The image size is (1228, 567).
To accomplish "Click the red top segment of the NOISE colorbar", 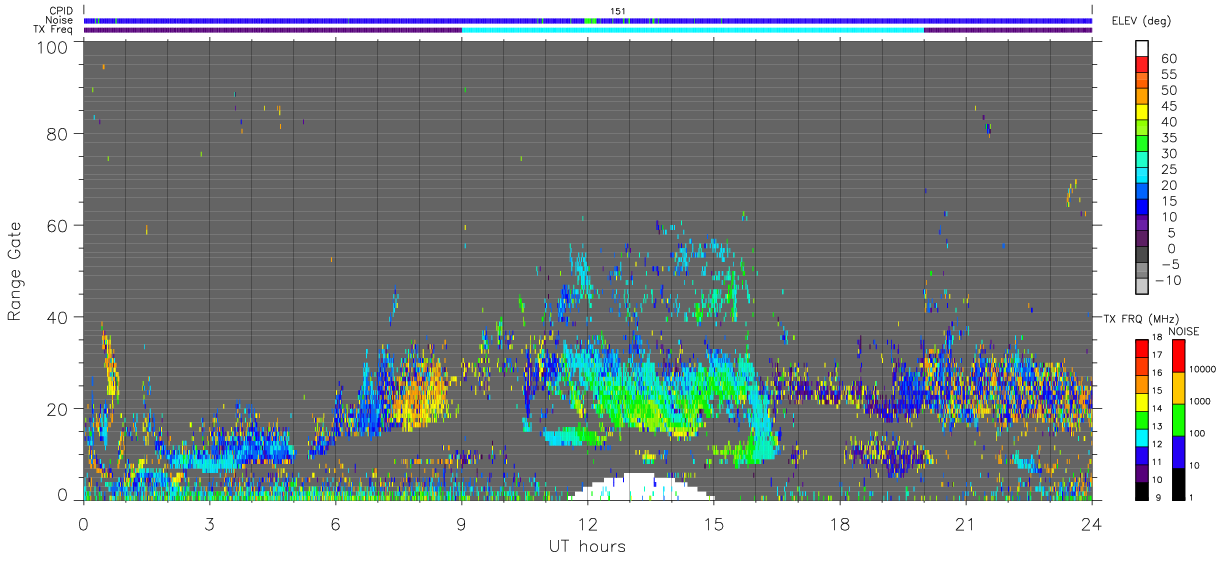I will (x=1179, y=355).
